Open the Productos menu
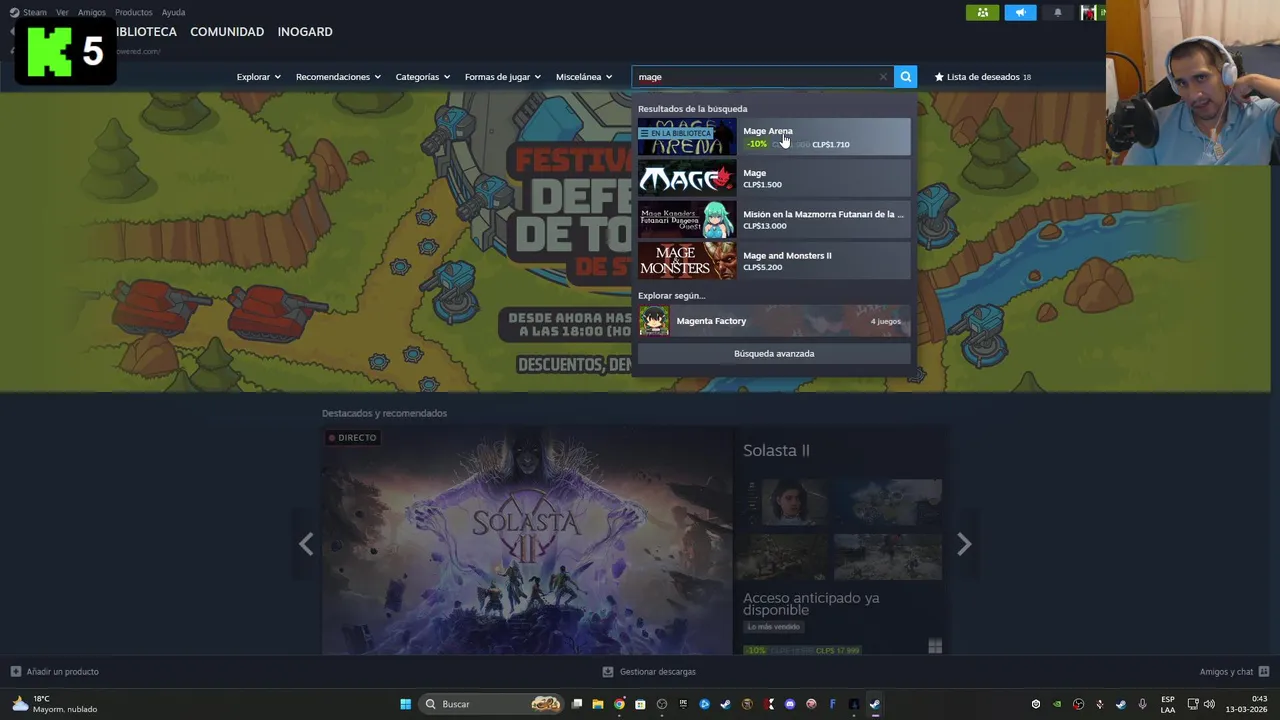Screen dimensions: 1280x720 134,12
